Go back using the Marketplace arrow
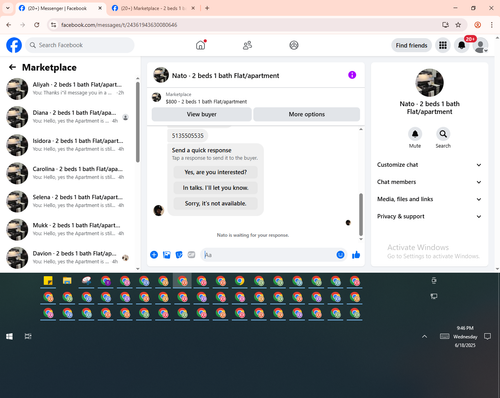The height and width of the screenshot is (398, 500). point(12,67)
